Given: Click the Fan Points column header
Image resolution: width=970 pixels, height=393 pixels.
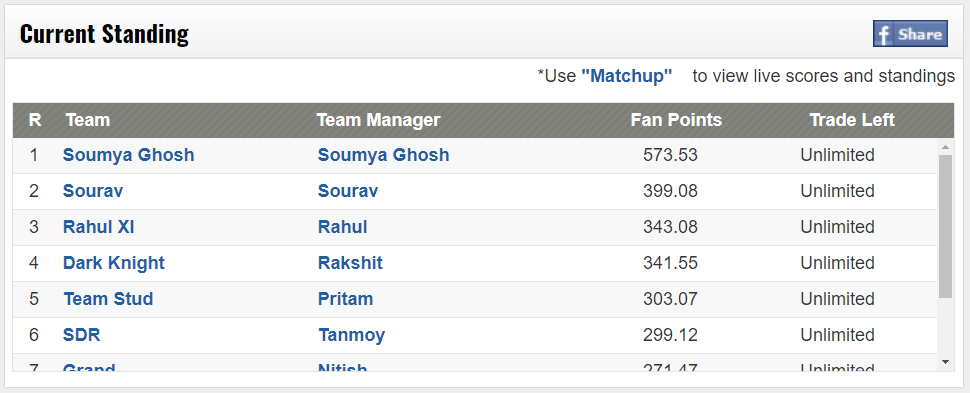Looking at the screenshot, I should point(676,119).
